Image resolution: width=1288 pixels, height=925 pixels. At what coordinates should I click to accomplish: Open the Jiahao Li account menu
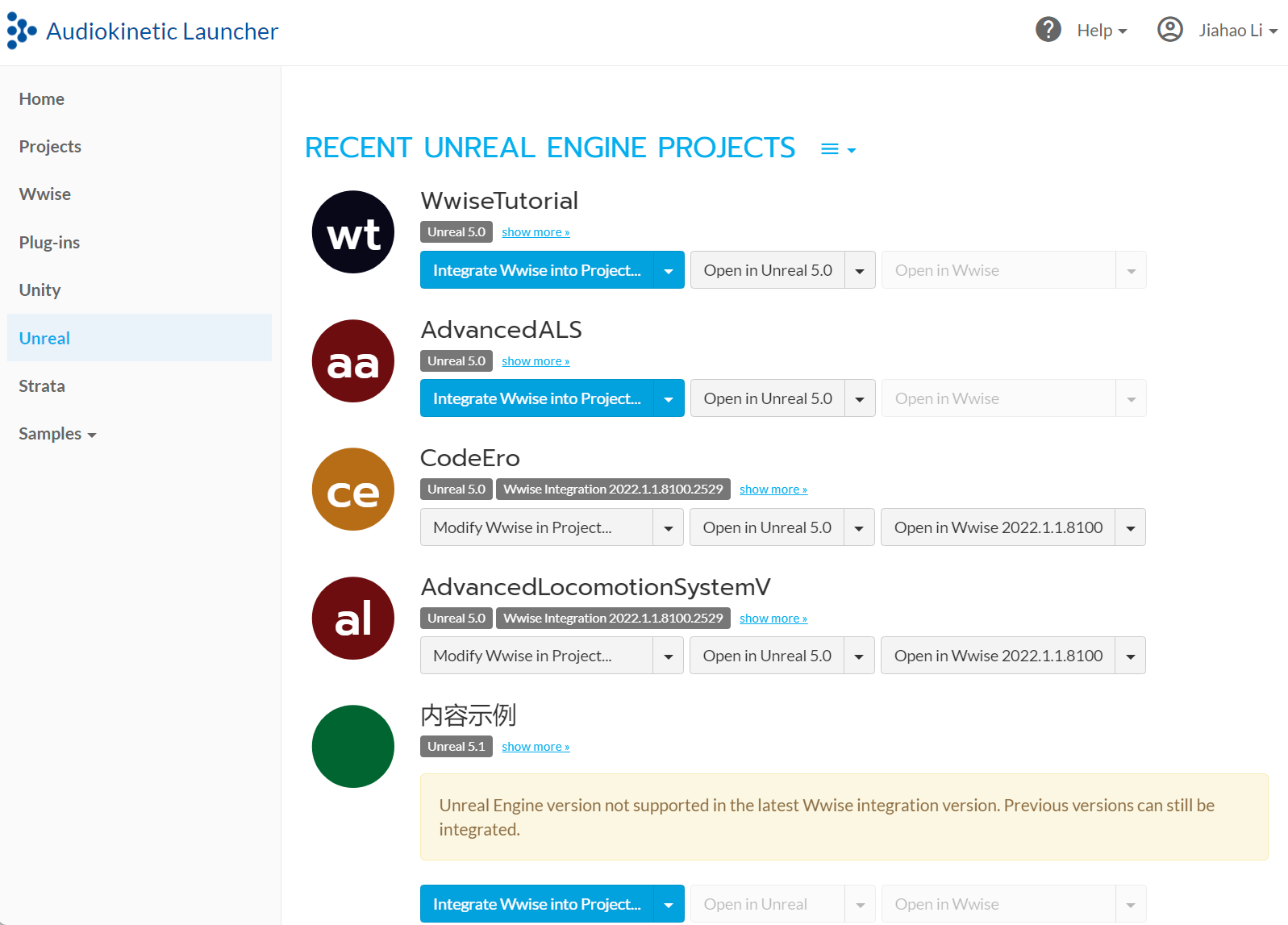pos(1238,31)
